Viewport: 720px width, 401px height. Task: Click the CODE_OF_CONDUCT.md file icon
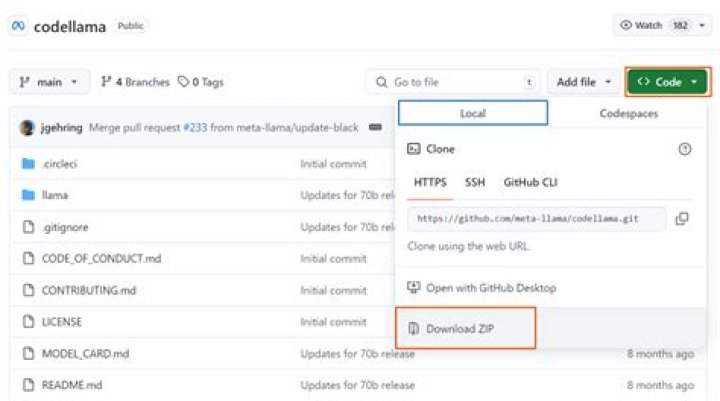[x=28, y=258]
